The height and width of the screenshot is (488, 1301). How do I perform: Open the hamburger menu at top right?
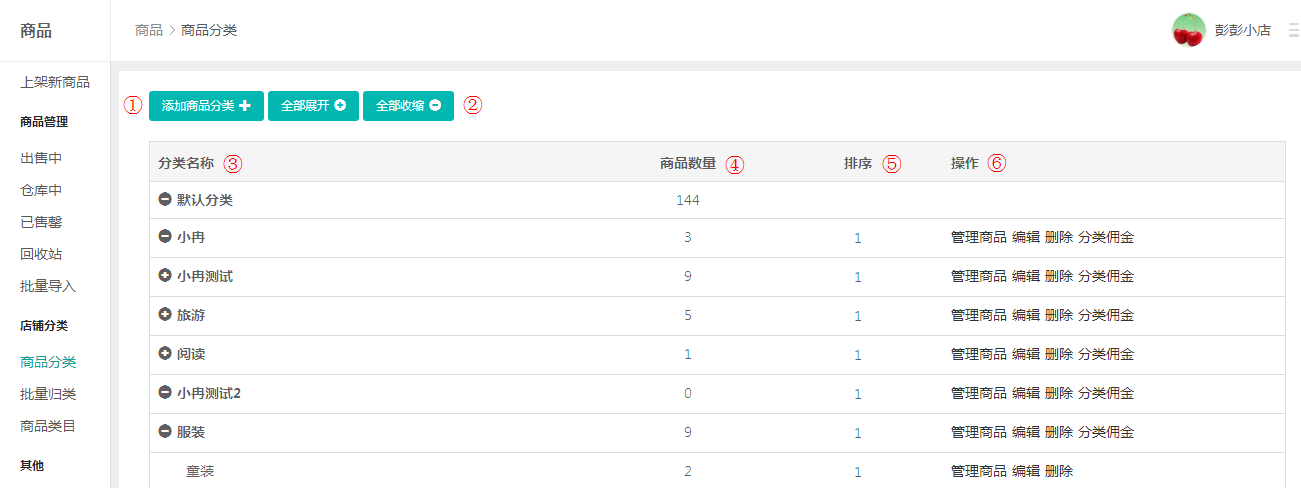click(1294, 30)
